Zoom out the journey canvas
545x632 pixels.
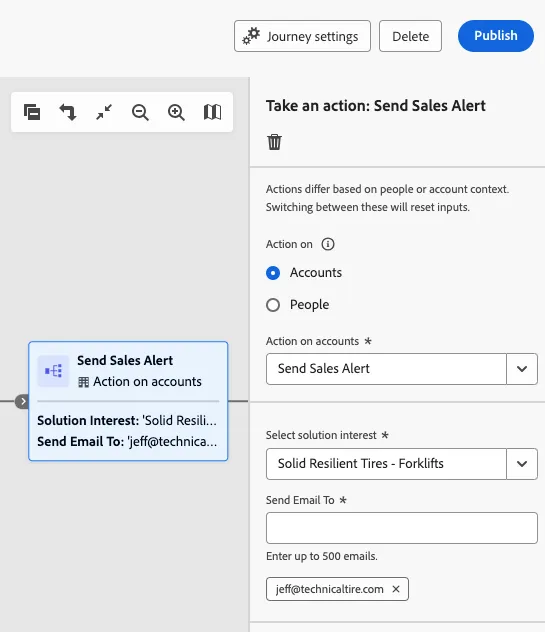click(x=140, y=112)
